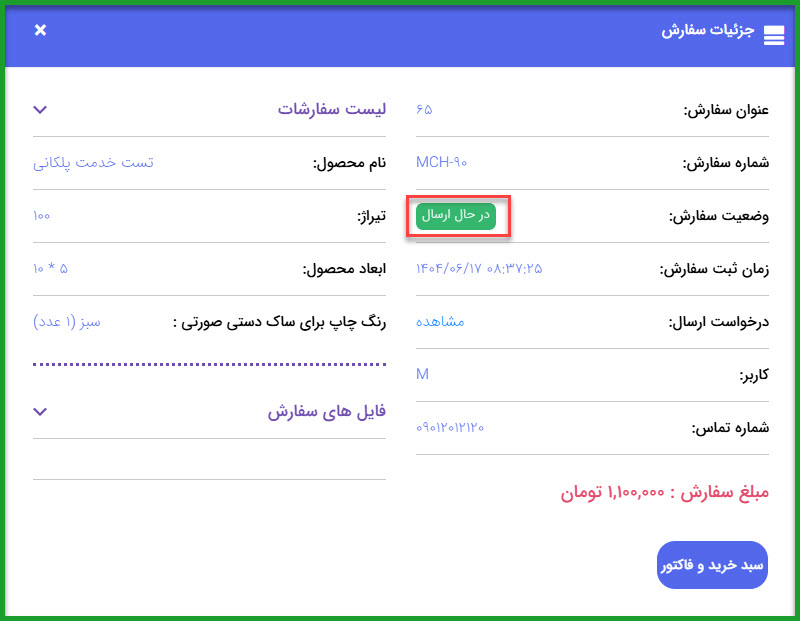This screenshot has height=621, width=800.
Task: Close the order details dialog
Action: 40,30
